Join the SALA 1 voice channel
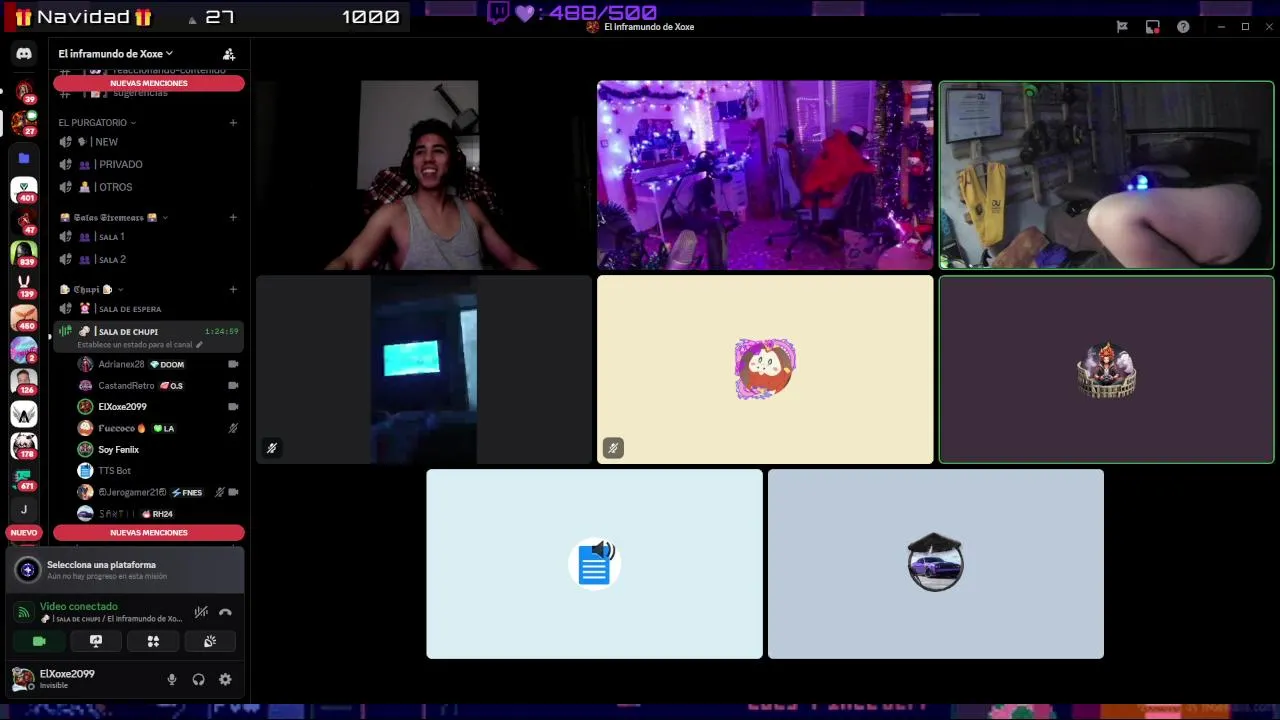This screenshot has width=1280, height=720. [148, 237]
